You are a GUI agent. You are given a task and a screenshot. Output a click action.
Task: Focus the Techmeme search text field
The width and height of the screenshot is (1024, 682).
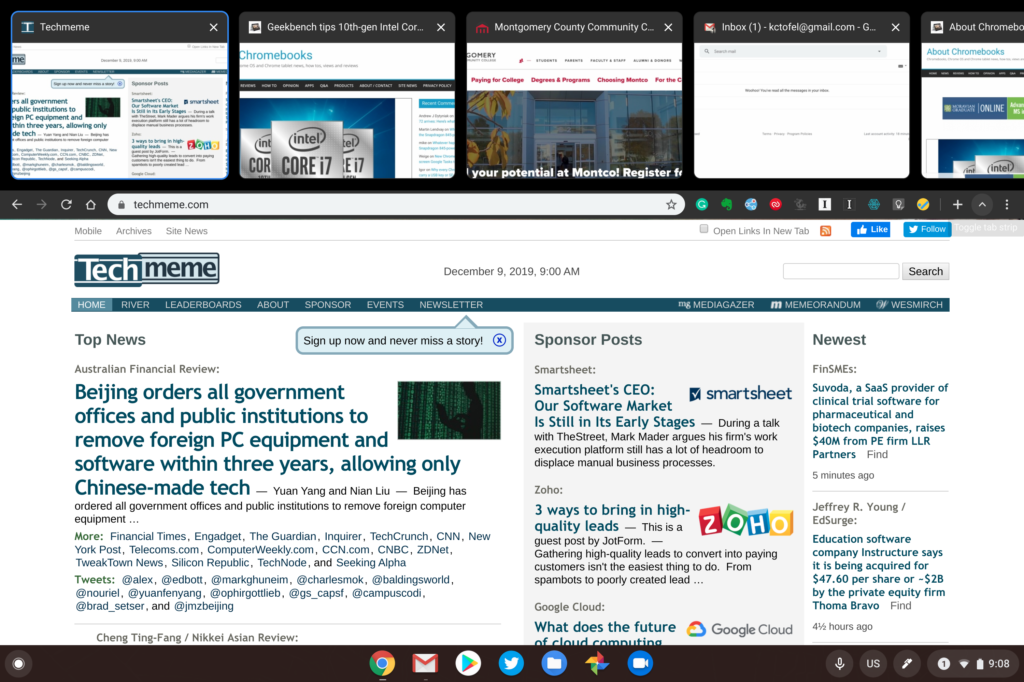coord(841,271)
